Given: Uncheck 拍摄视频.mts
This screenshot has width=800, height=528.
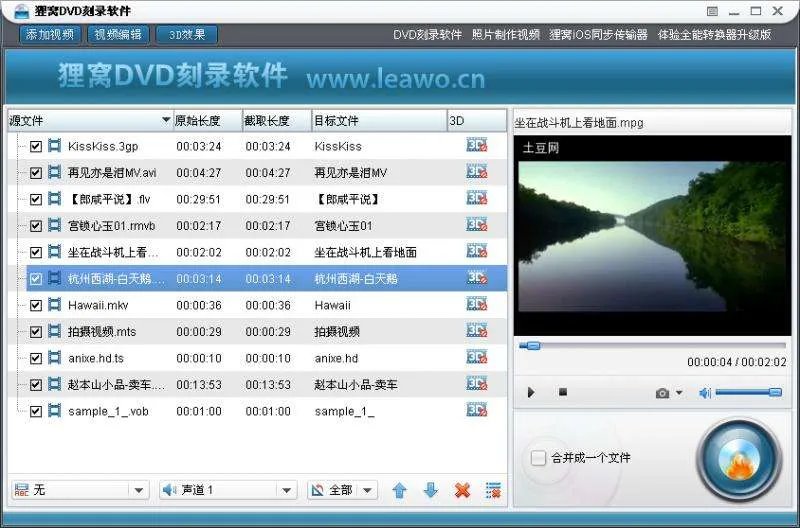Looking at the screenshot, I should pyautogui.click(x=35, y=332).
